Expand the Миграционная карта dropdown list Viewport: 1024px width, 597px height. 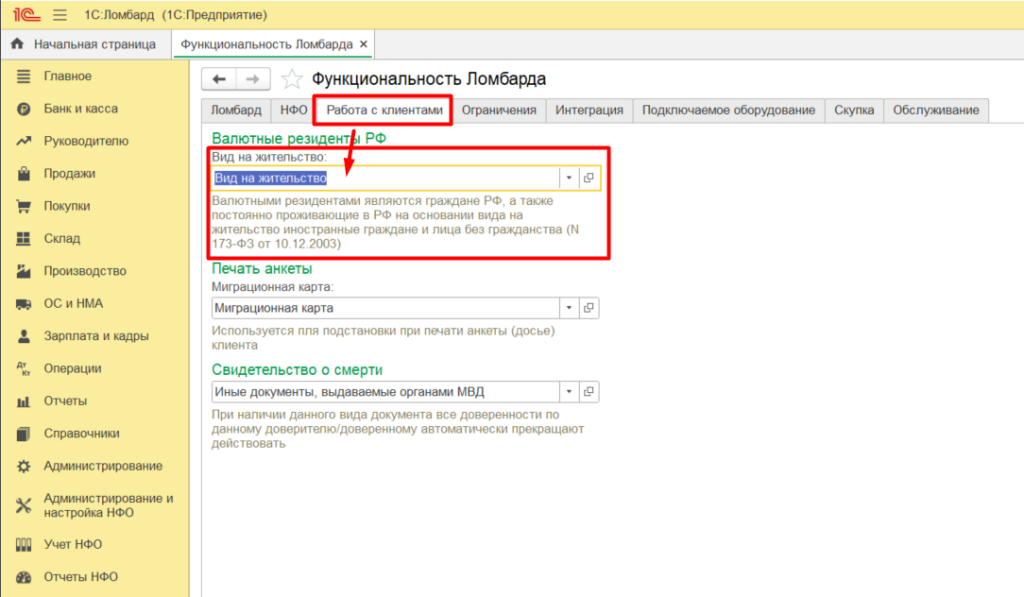(568, 308)
